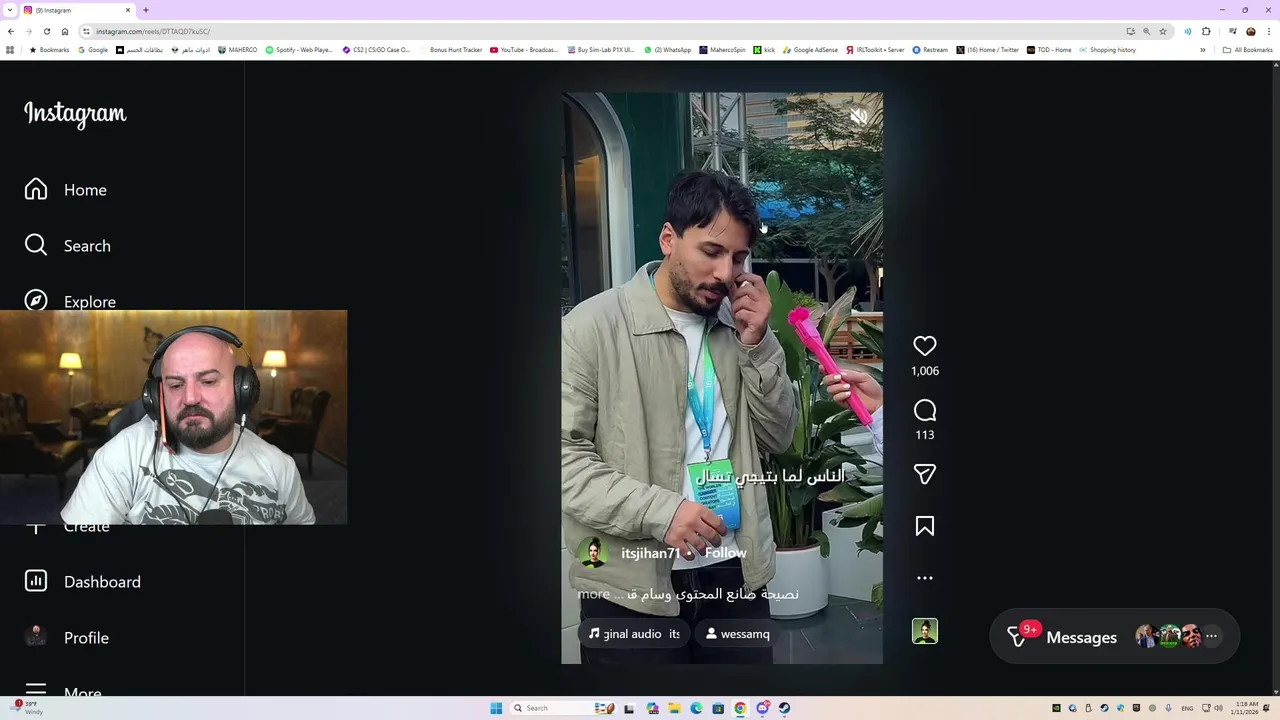Open Spotify Web Player bookmark
The height and width of the screenshot is (720, 1280).
click(x=299, y=50)
